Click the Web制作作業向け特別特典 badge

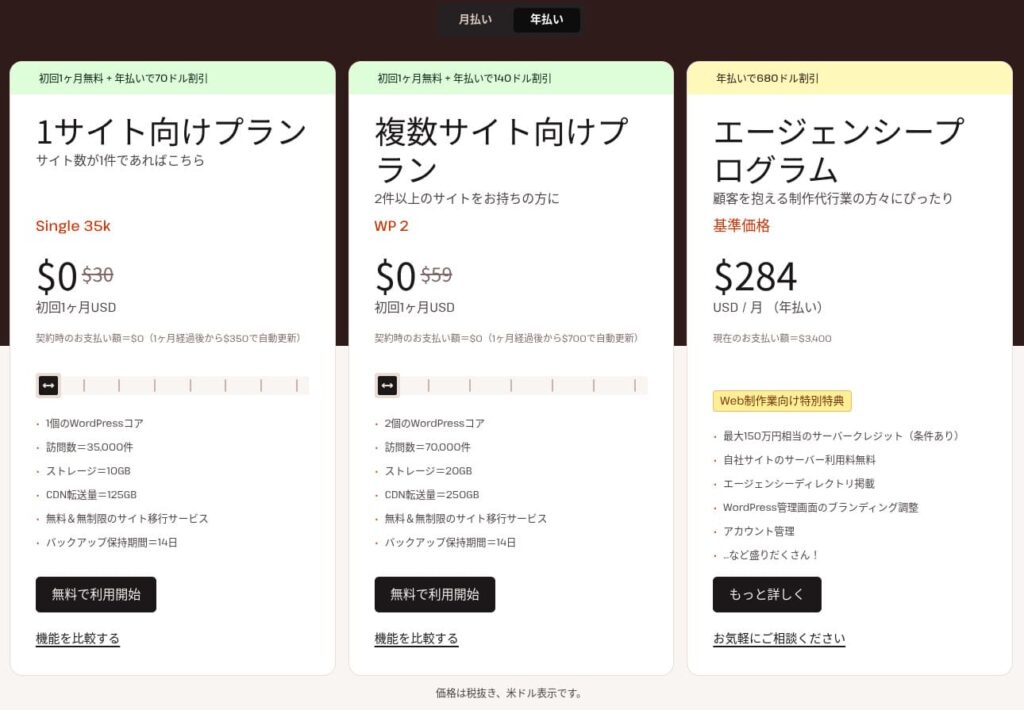pos(782,401)
